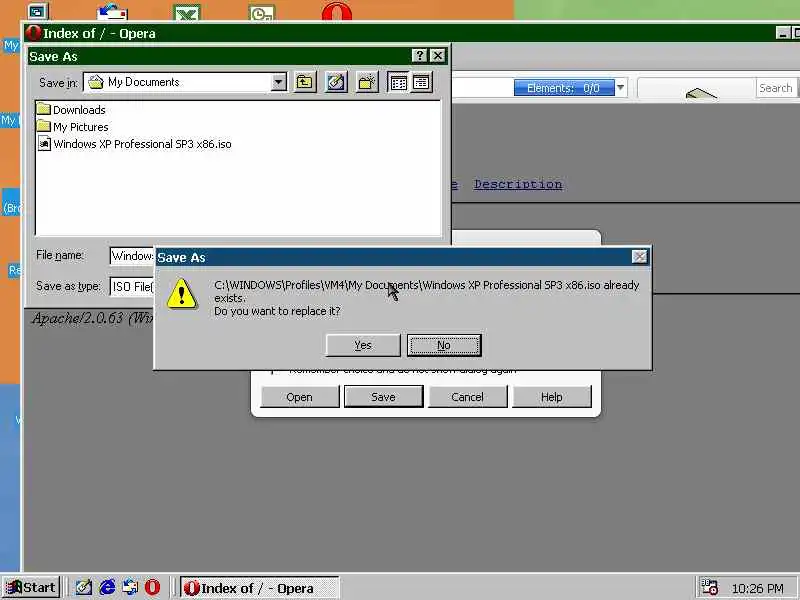Click Cancel in the download dialog
Image resolution: width=800 pixels, height=600 pixels.
[x=467, y=397]
